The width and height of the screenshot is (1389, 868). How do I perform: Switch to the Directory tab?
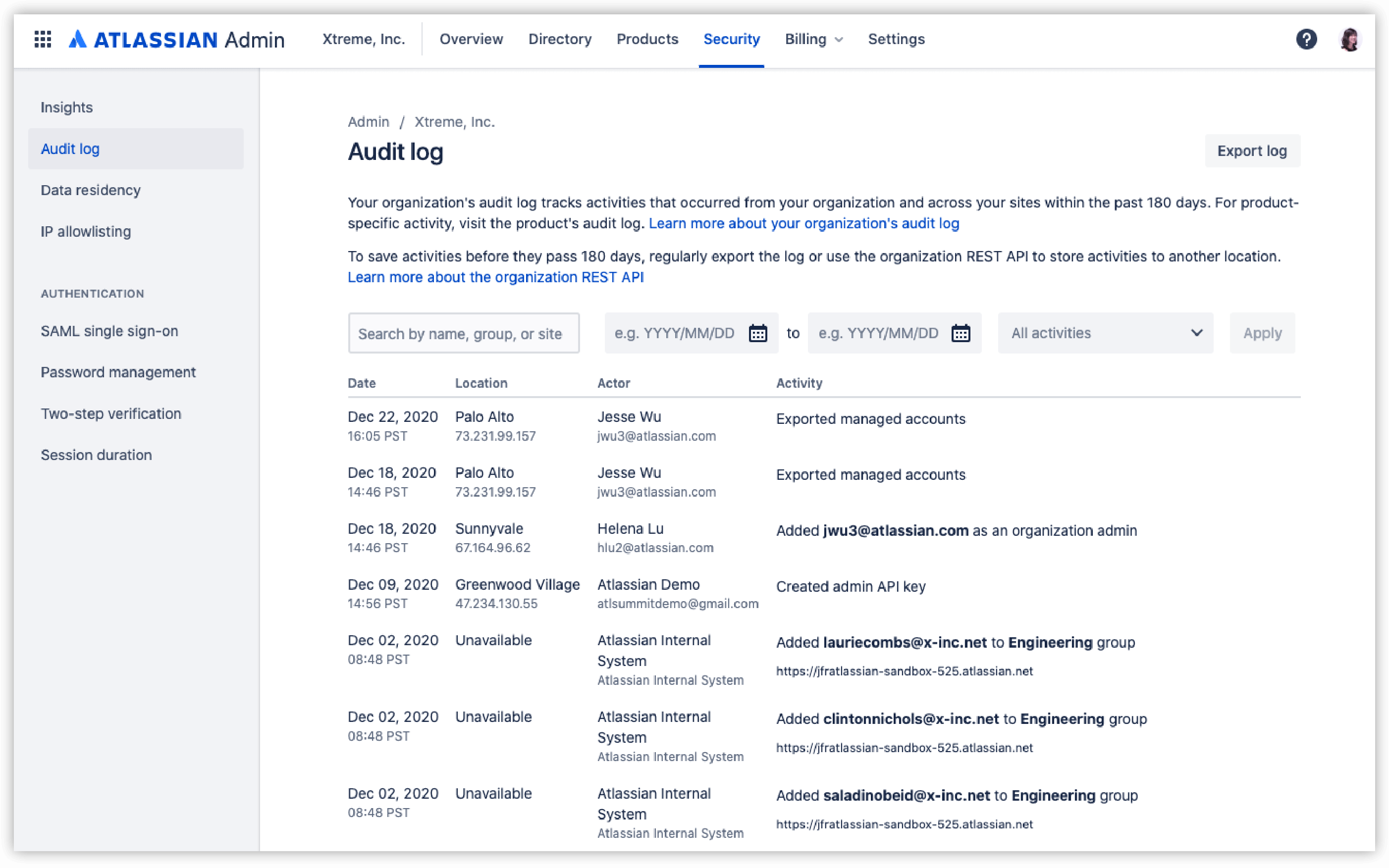tap(559, 39)
